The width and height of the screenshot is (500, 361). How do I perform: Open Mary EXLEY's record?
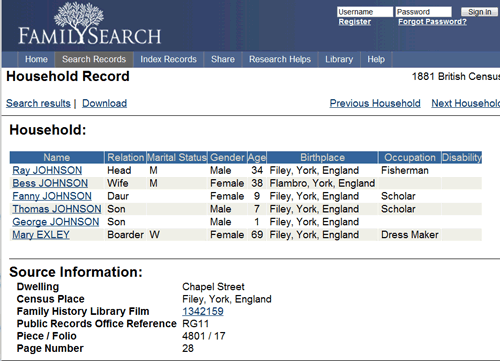41,235
